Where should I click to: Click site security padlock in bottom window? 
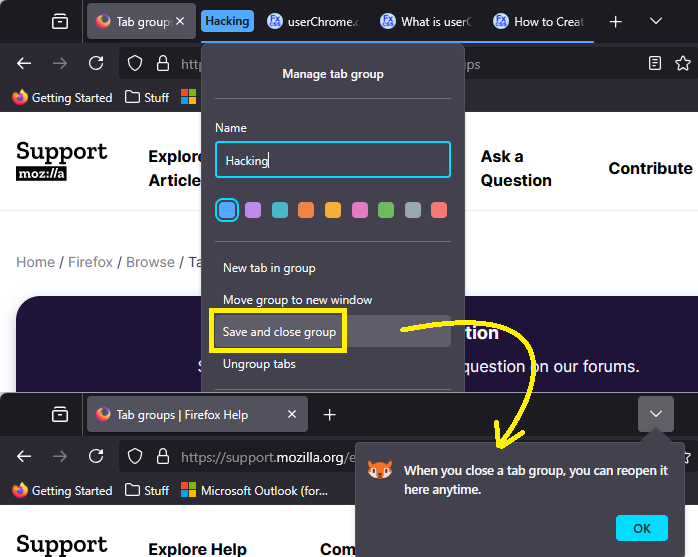pyautogui.click(x=163, y=456)
